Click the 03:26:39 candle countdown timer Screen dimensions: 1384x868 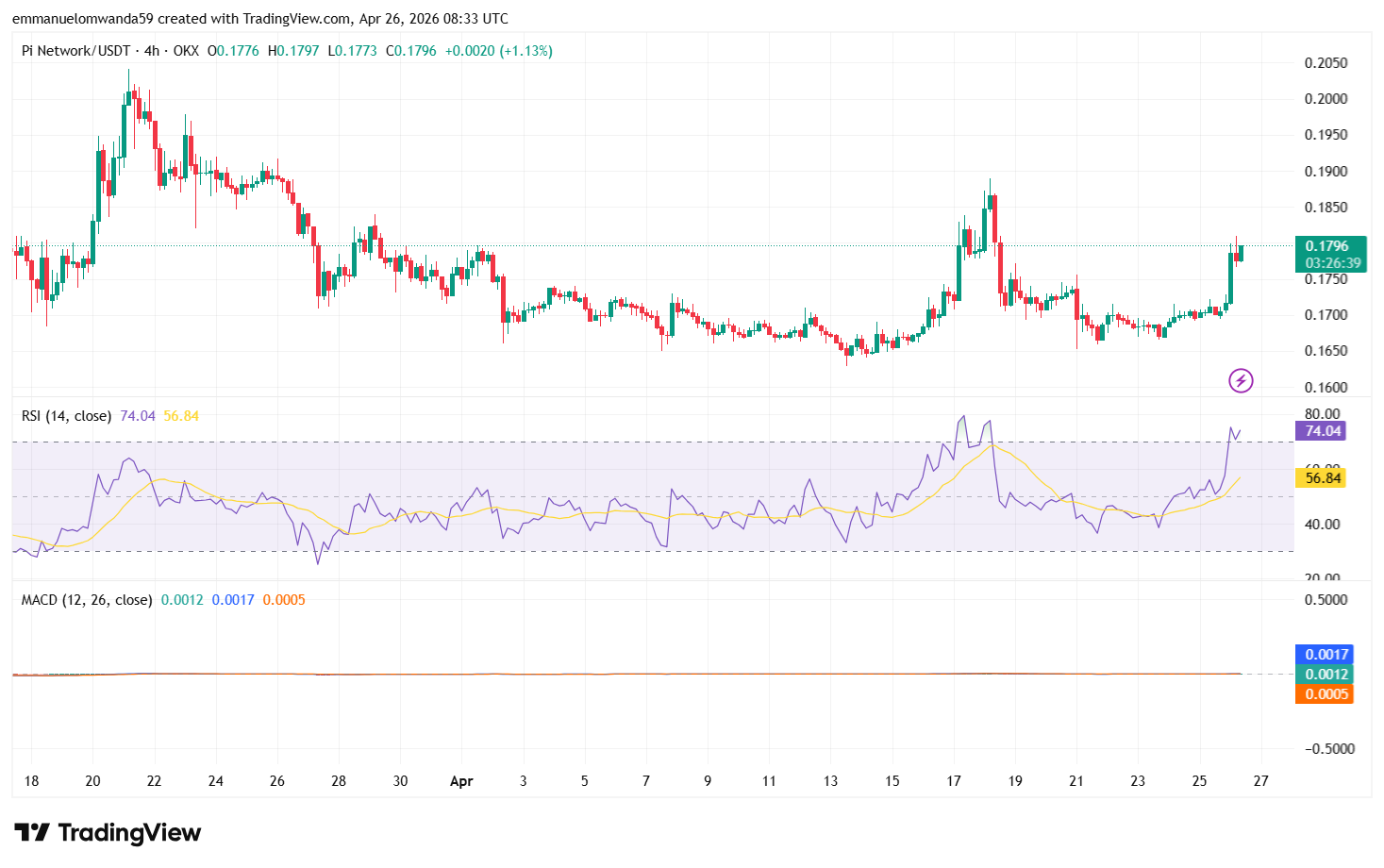pyautogui.click(x=1333, y=263)
